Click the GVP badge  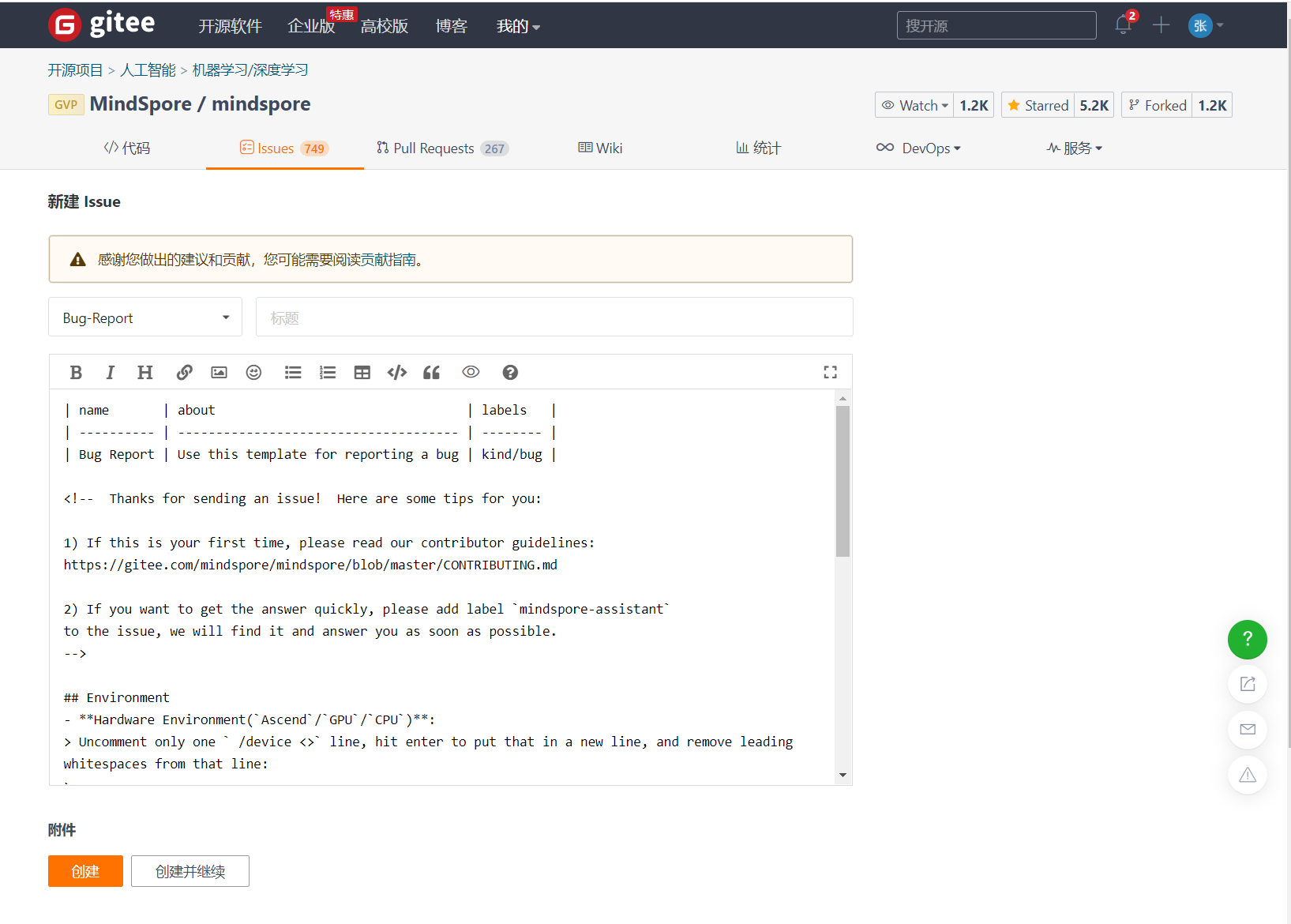pyautogui.click(x=66, y=104)
